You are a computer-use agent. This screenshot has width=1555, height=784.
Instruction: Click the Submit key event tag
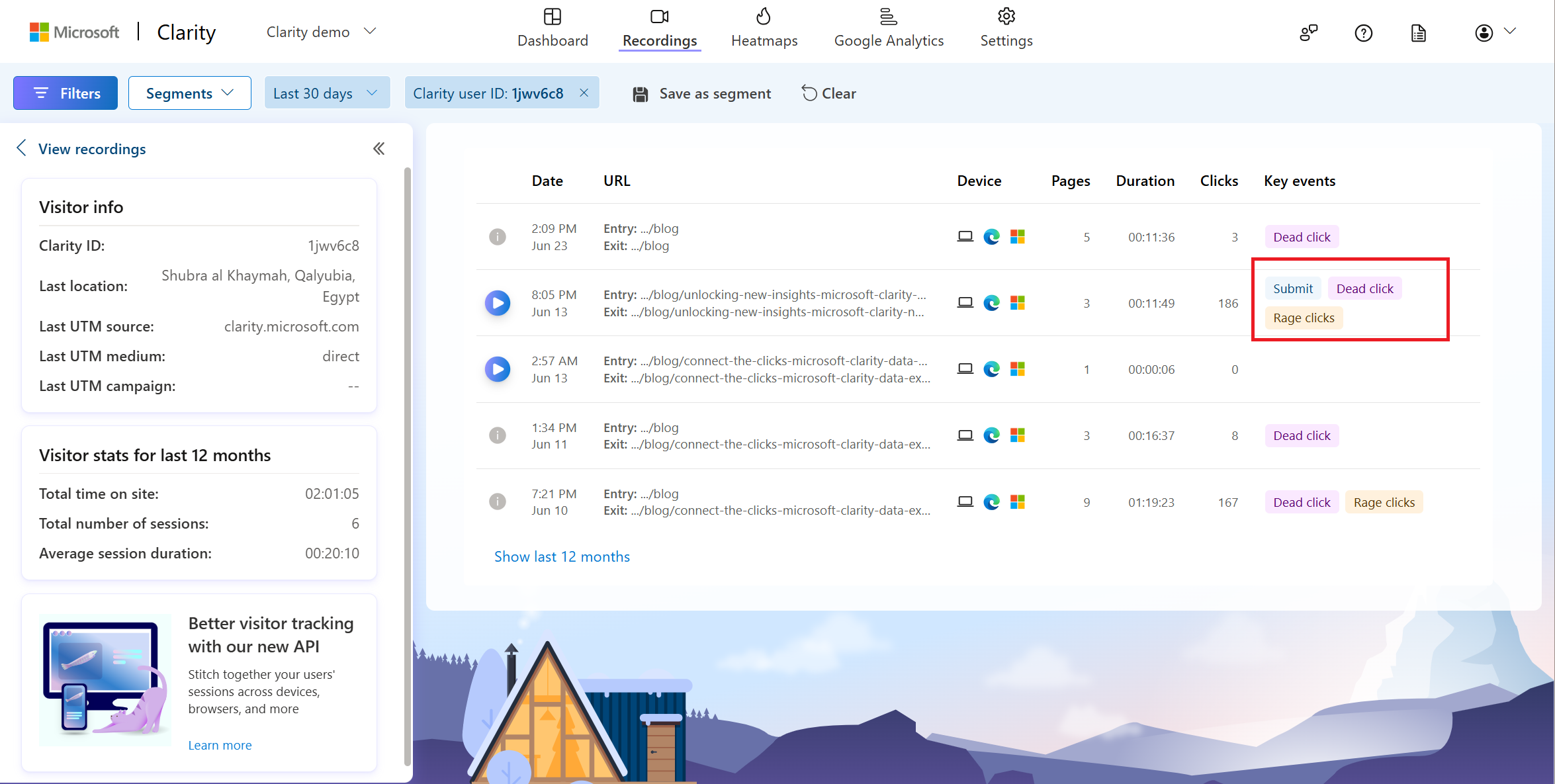pyautogui.click(x=1292, y=288)
